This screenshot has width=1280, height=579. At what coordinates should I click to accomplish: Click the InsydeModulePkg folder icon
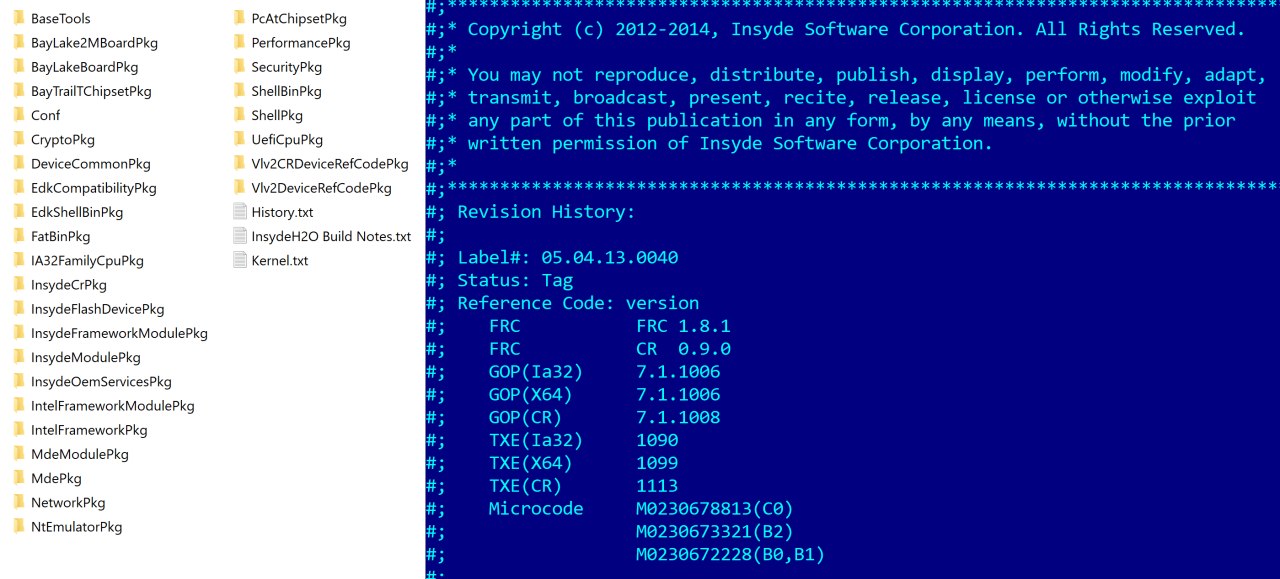(18, 357)
